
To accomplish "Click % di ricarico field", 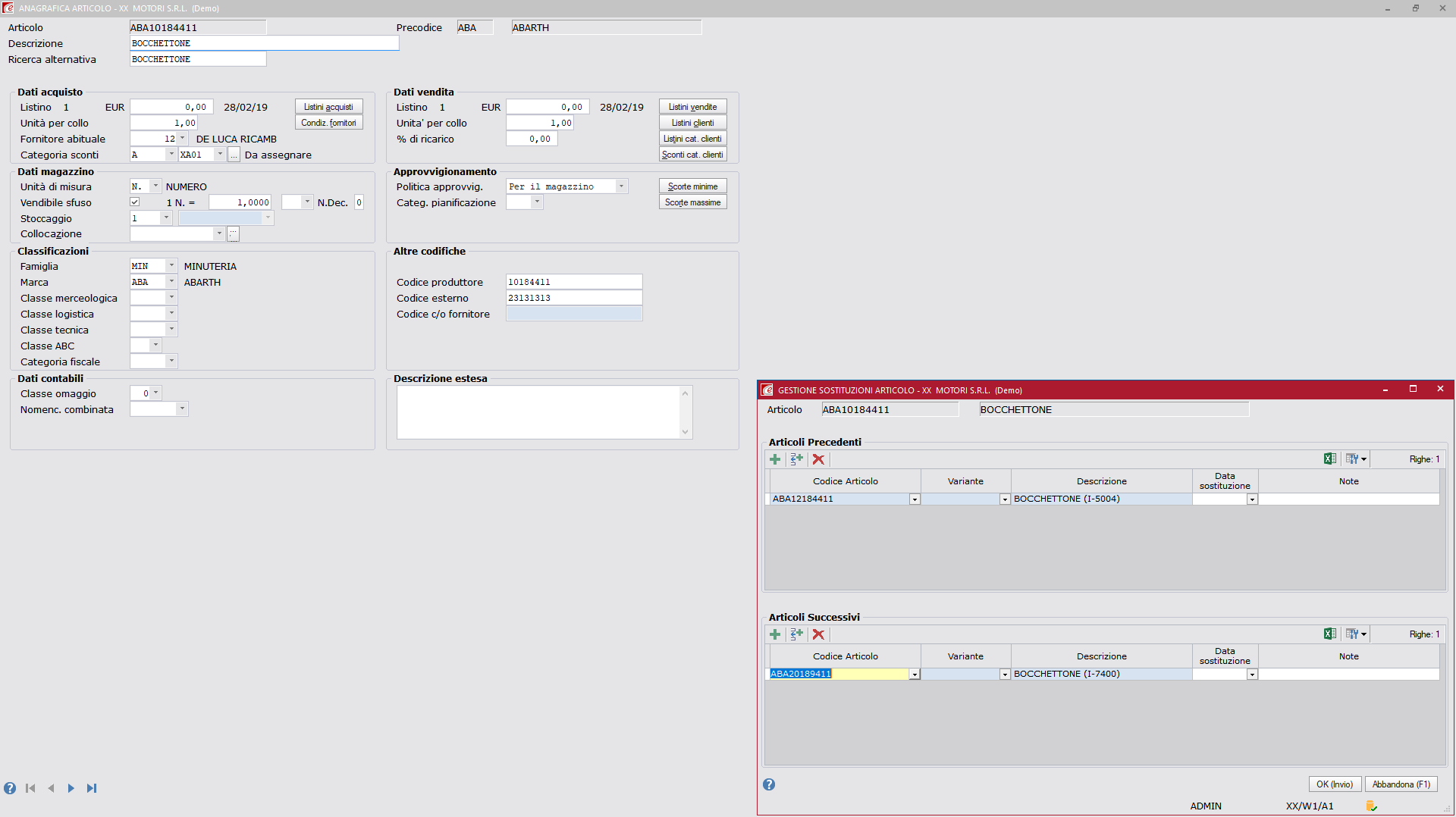I will point(531,139).
